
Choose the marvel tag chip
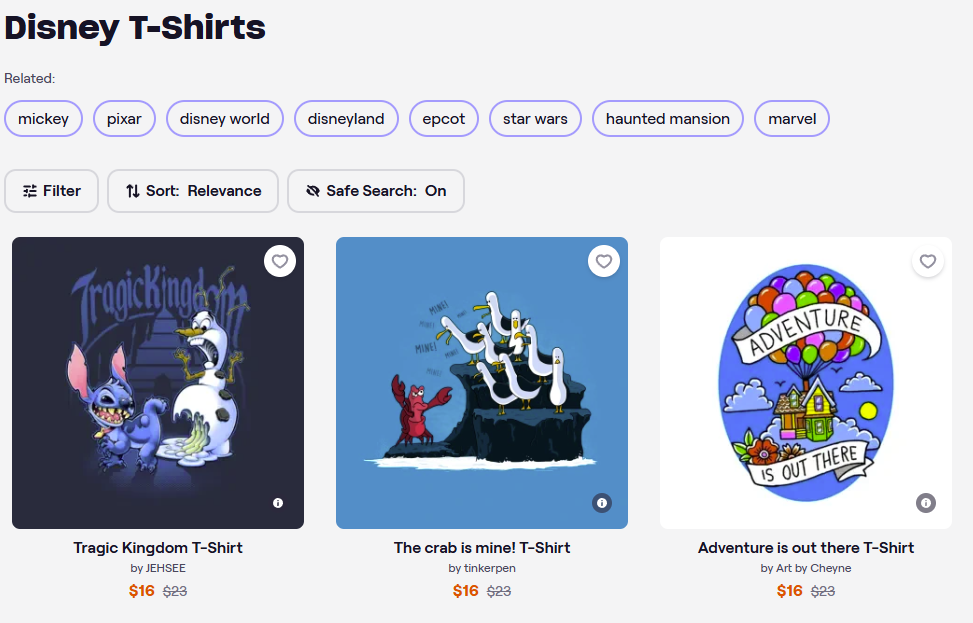click(792, 119)
